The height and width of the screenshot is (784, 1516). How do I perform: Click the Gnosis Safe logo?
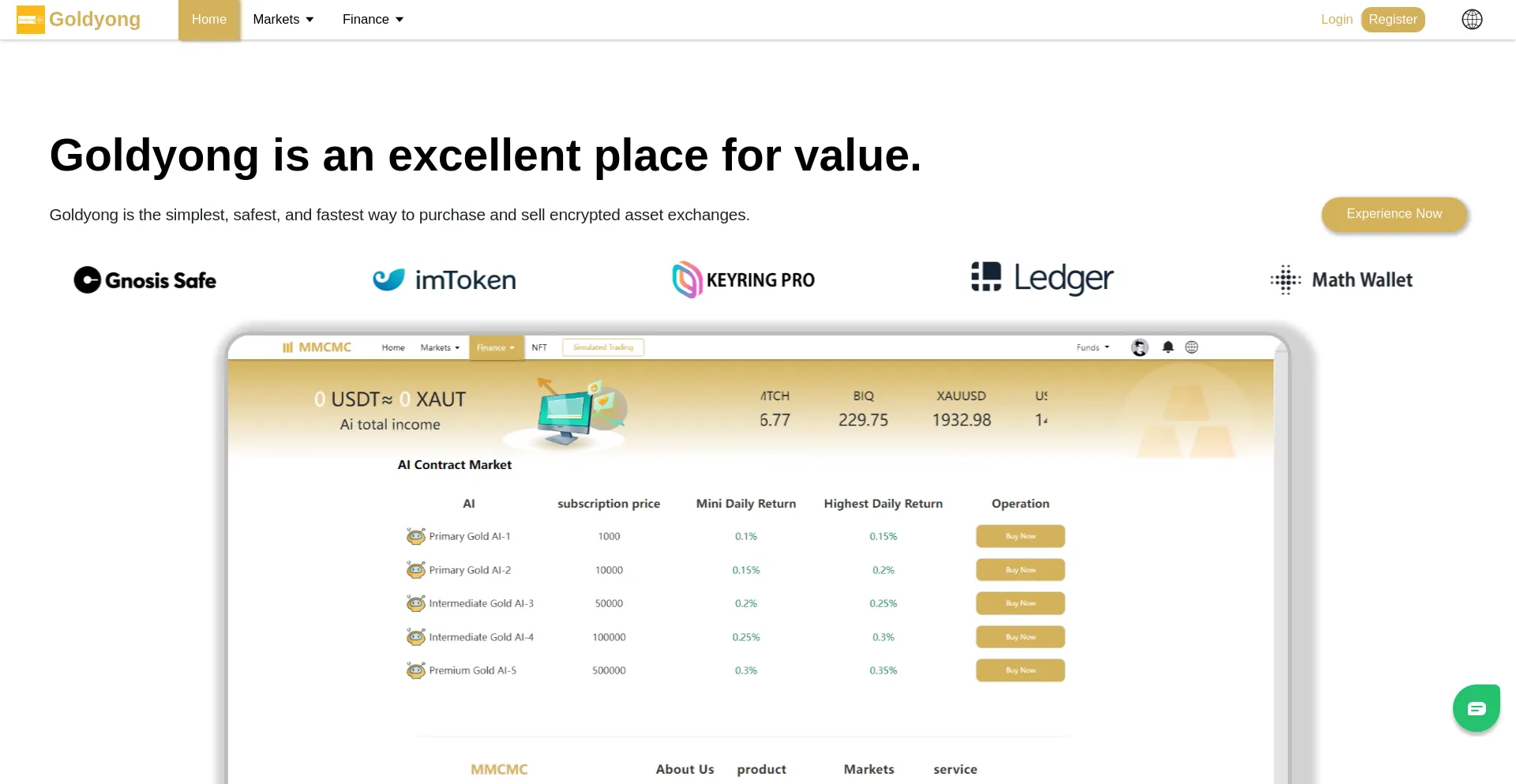(x=145, y=280)
